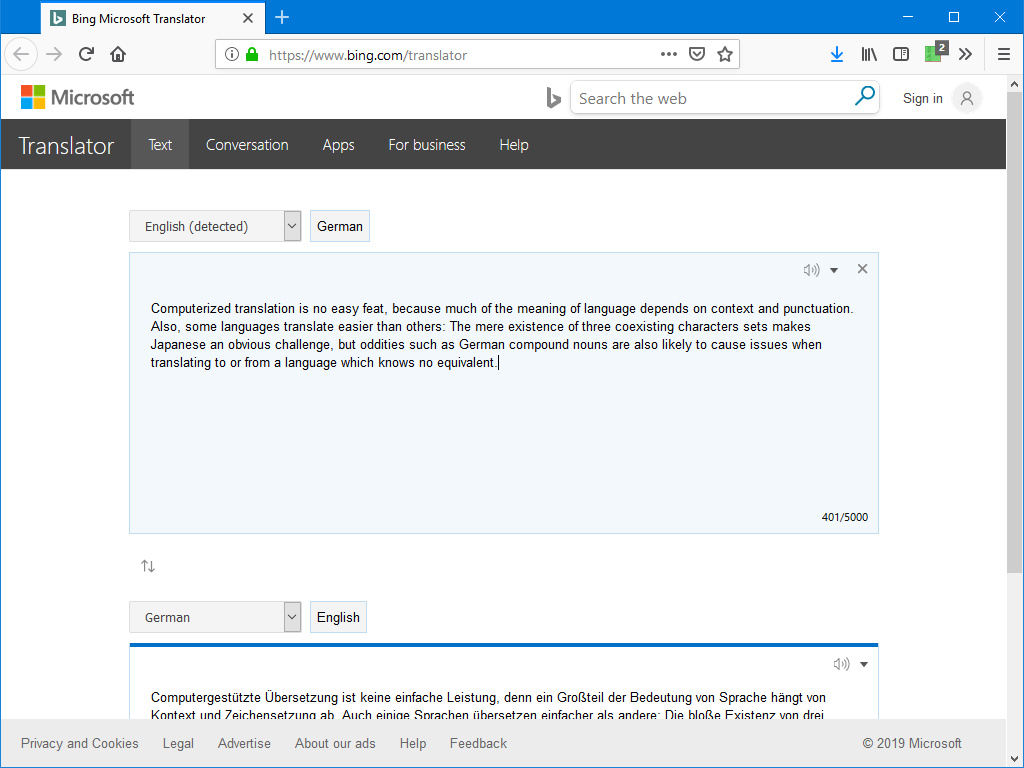Open the Firefox downloads panel
This screenshot has height=768, width=1024.
837,54
